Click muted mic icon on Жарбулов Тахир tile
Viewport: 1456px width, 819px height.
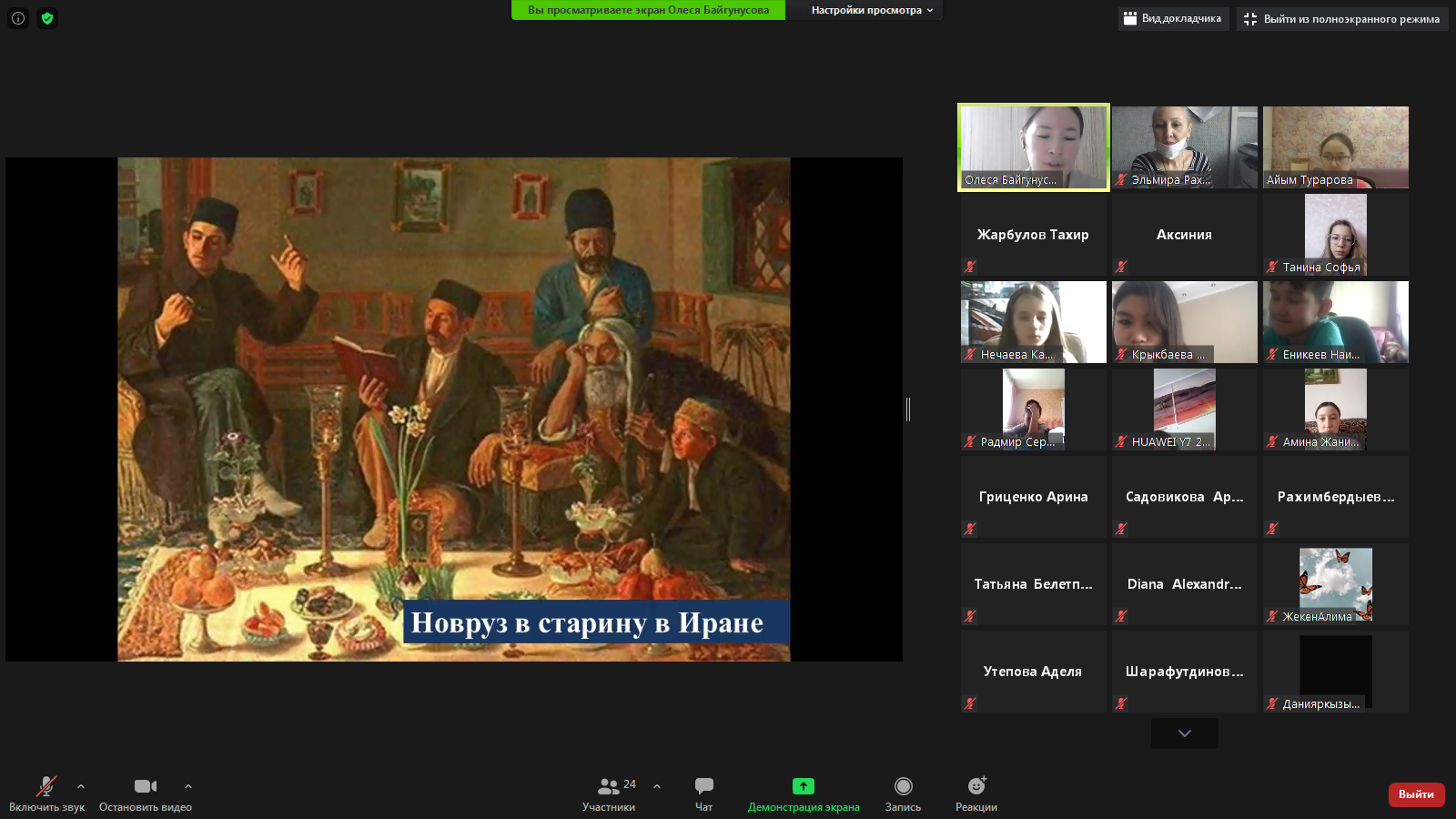[970, 267]
